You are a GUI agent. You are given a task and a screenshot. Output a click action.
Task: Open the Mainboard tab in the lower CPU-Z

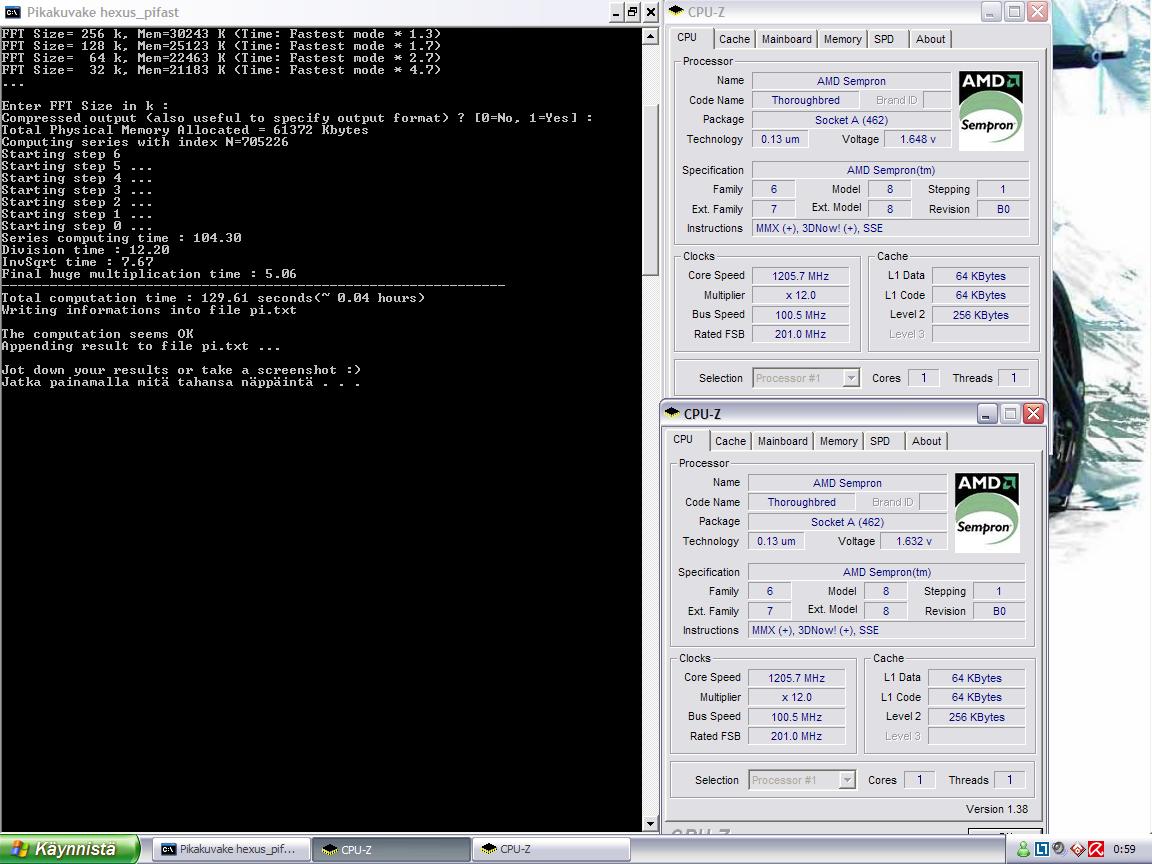pyautogui.click(x=782, y=441)
